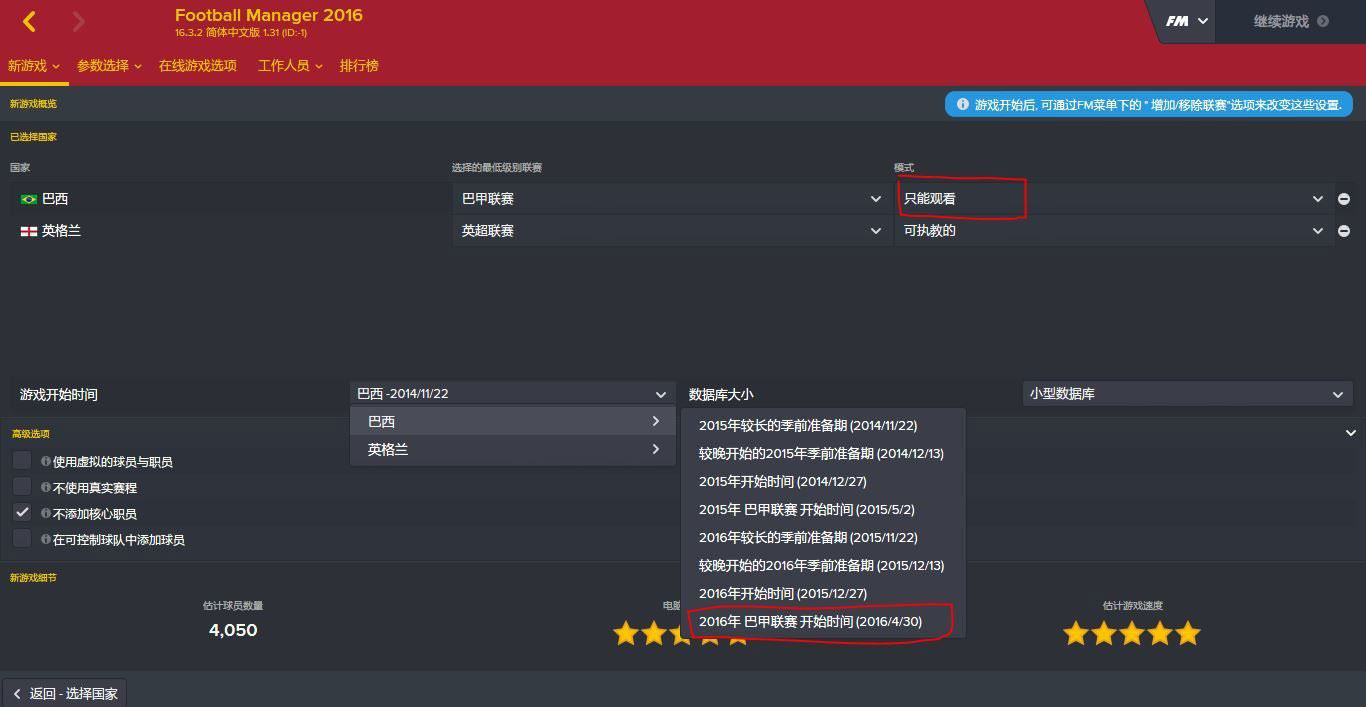Click info icon in blue notification banner
The height and width of the screenshot is (707, 1366).
pyautogui.click(x=963, y=104)
